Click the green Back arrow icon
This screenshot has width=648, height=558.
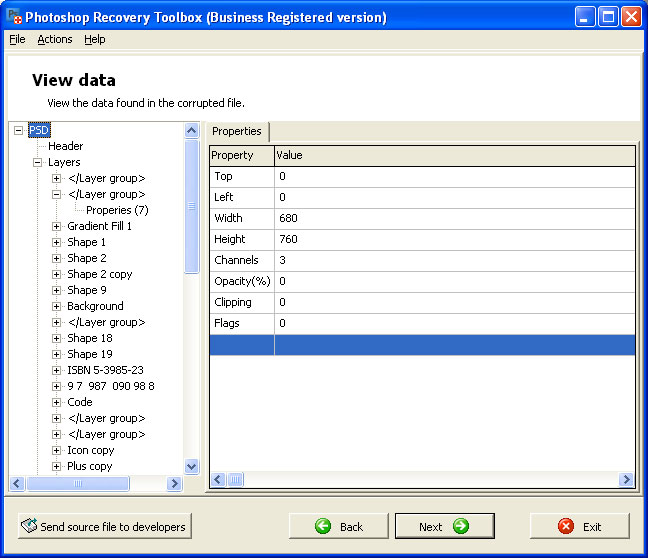[322, 526]
